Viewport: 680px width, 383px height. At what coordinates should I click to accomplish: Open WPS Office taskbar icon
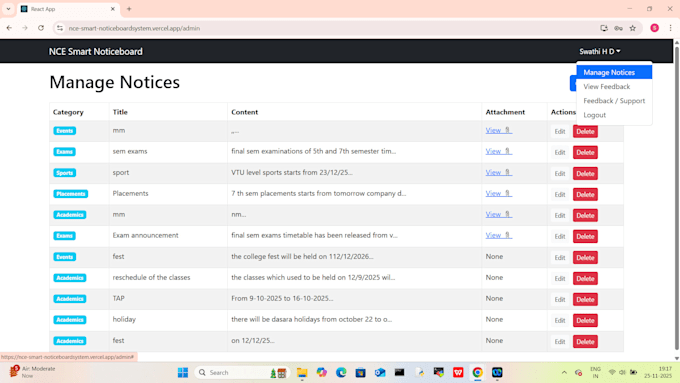point(458,373)
